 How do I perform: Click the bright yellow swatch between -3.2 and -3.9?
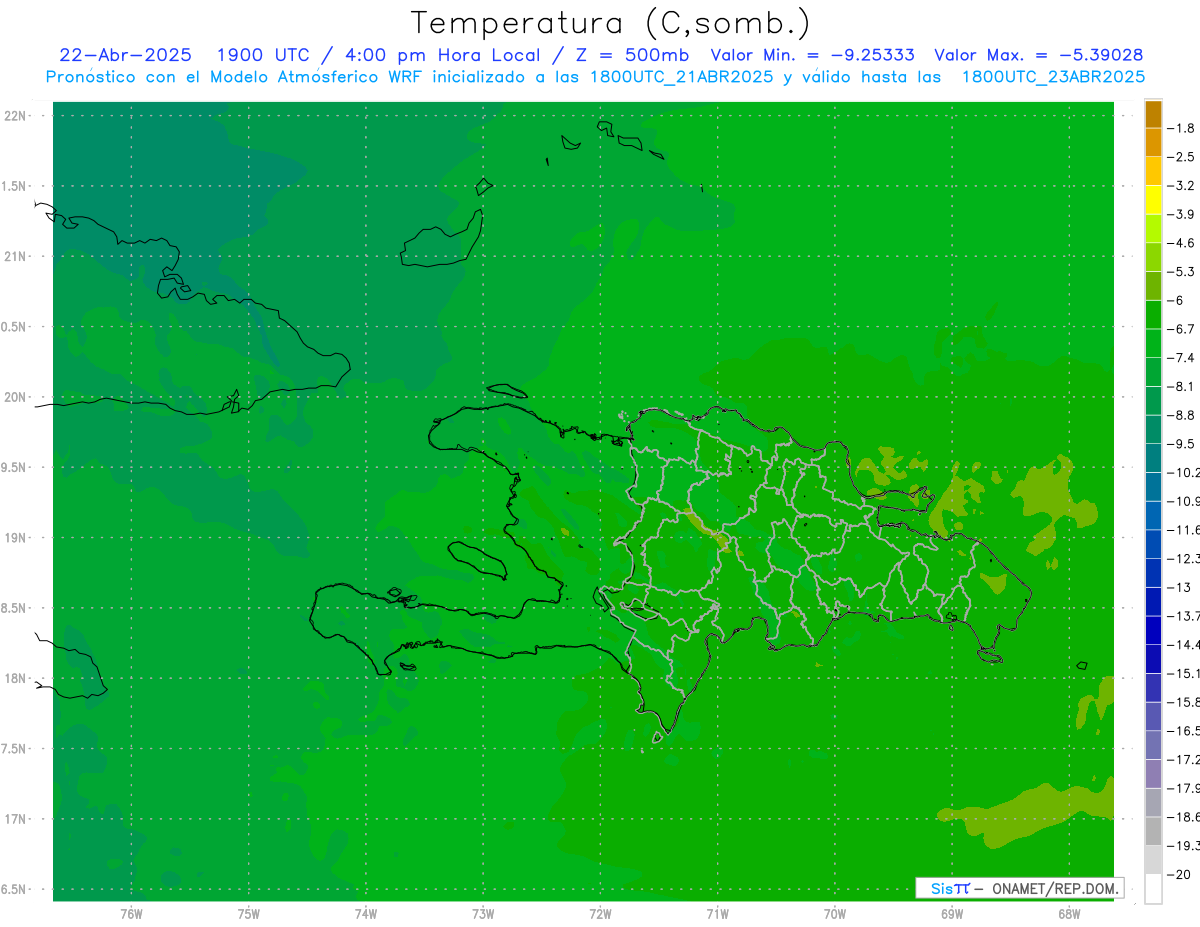pyautogui.click(x=1153, y=200)
